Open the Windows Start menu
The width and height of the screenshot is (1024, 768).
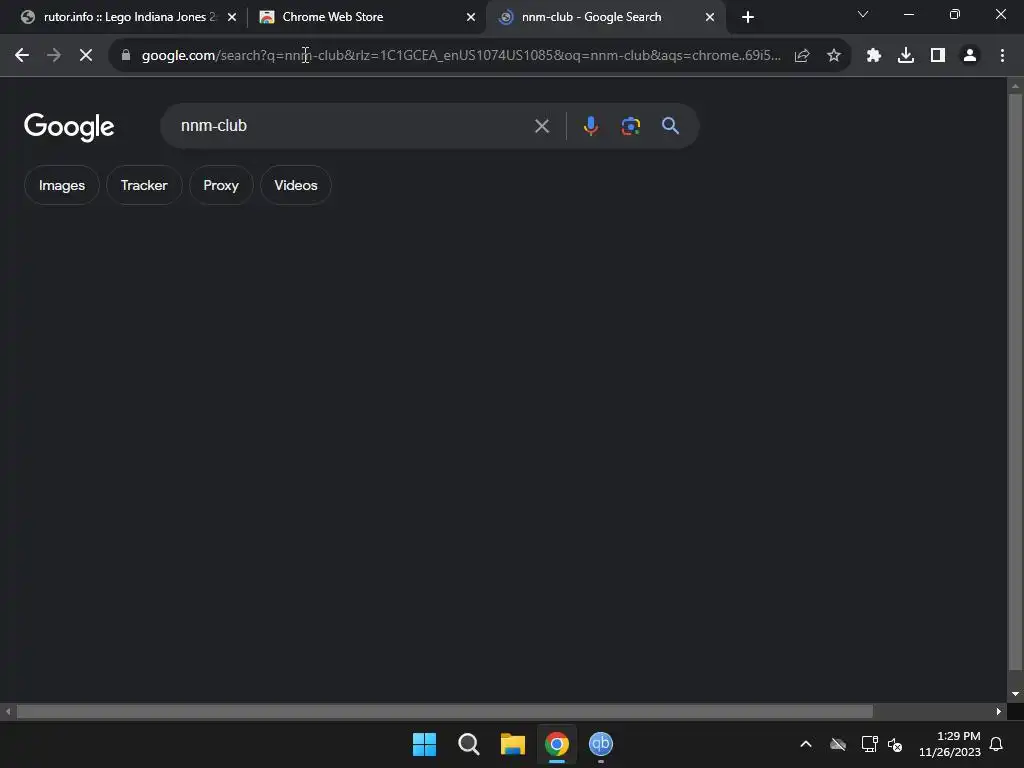424,744
